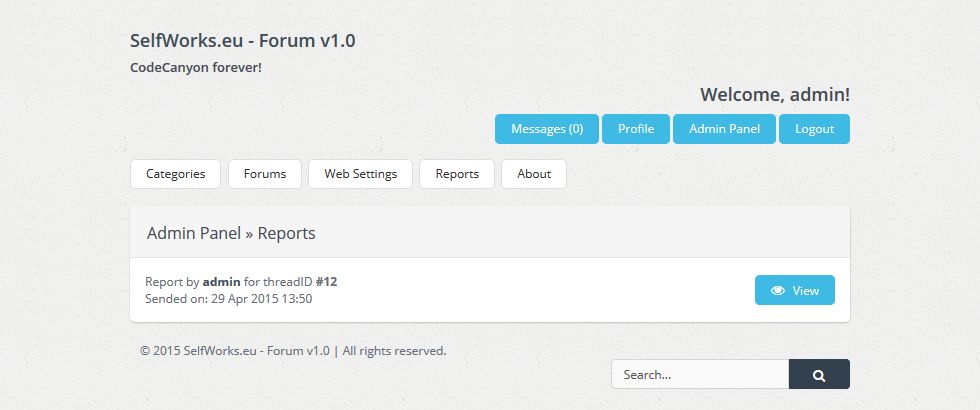Select the Web Settings tab

point(360,174)
